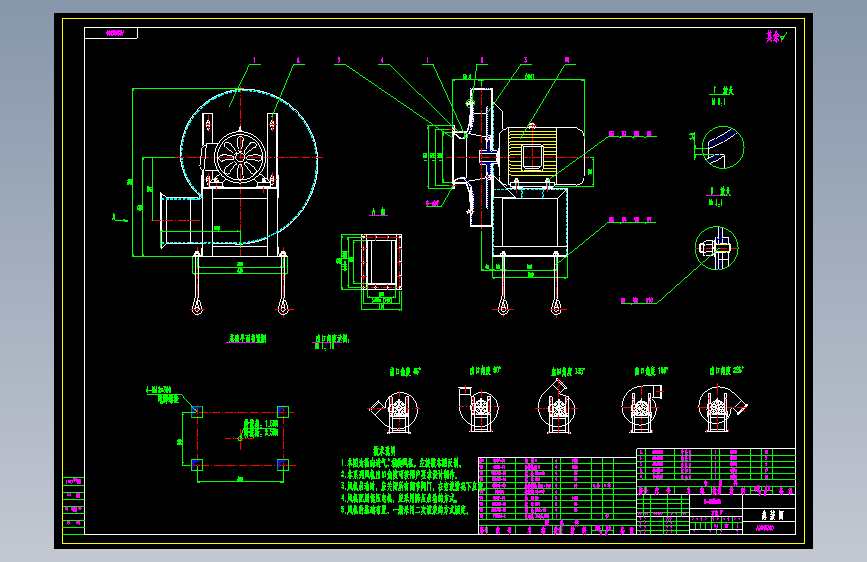The width and height of the screenshot is (867, 562).
Task: Click the magenta leader label below detail II
Action: pyautogui.click(x=637, y=300)
